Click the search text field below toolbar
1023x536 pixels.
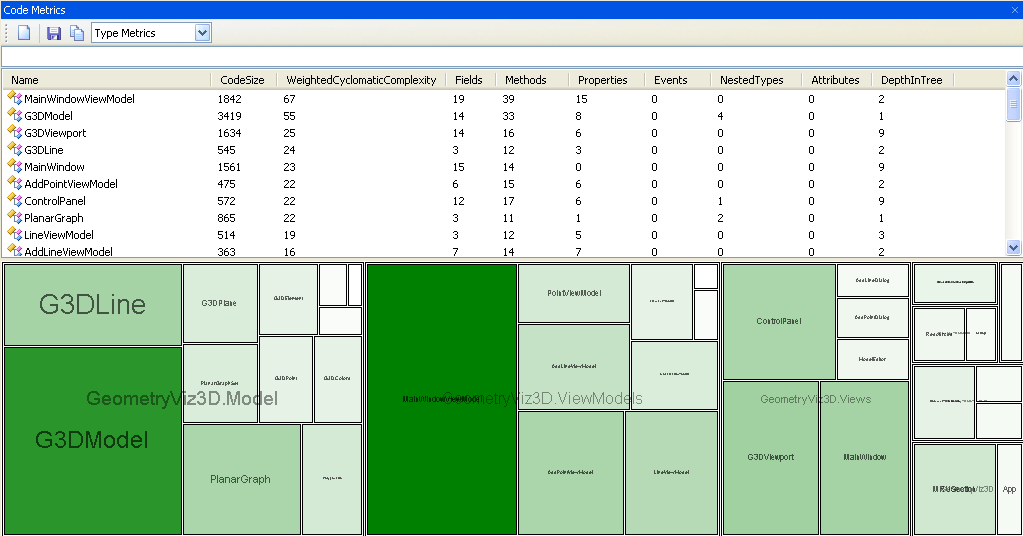pos(510,56)
